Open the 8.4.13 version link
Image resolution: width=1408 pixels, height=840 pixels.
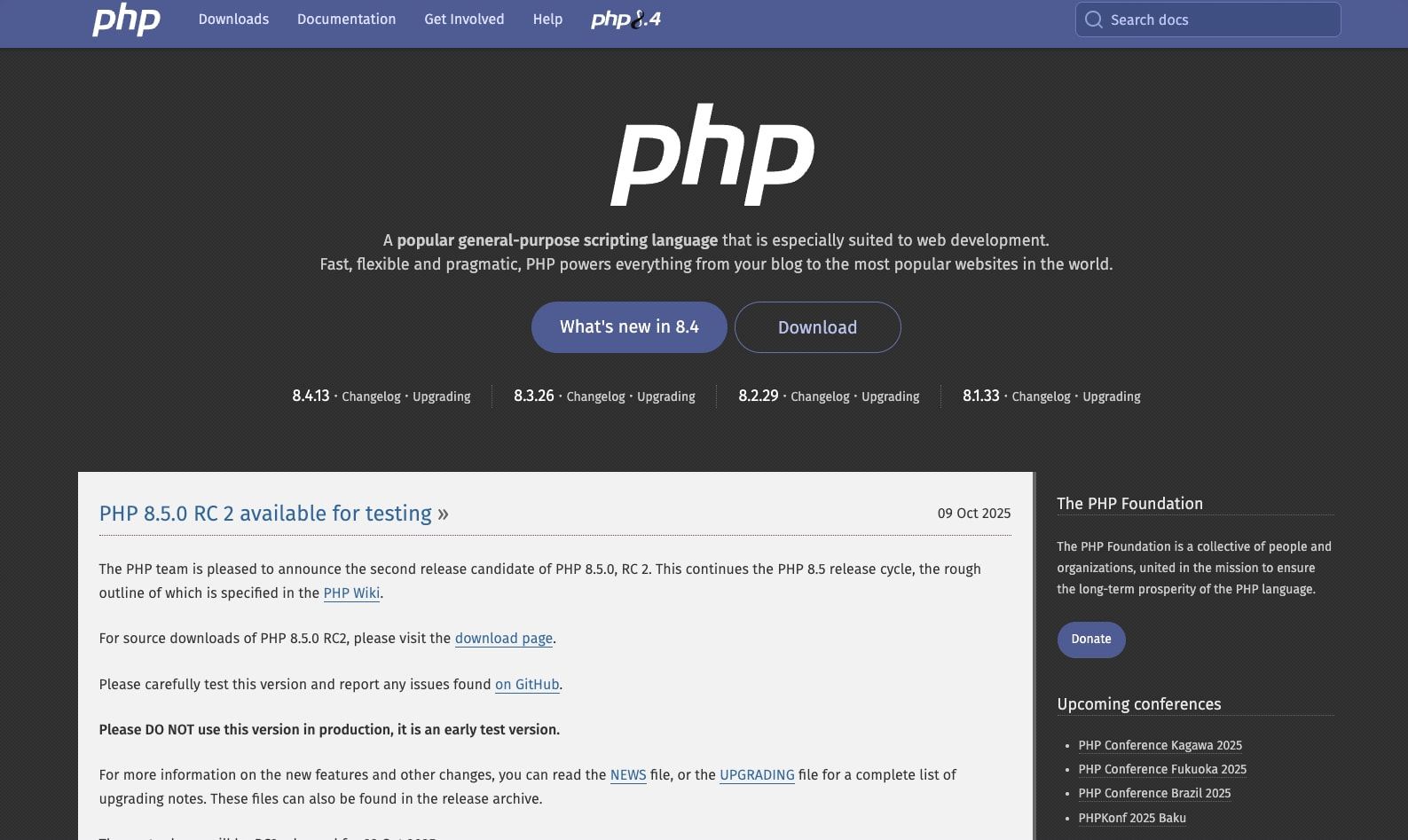tap(311, 396)
